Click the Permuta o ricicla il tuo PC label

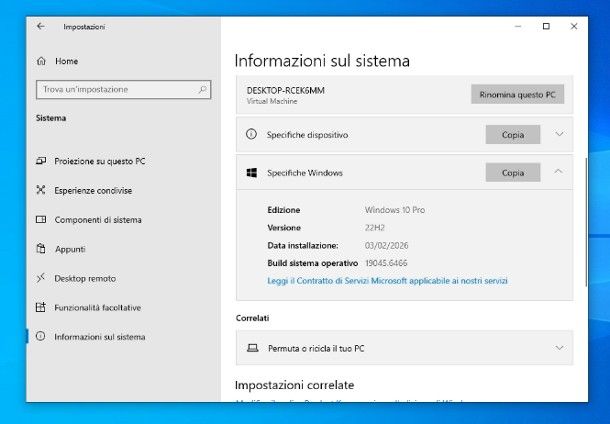[316, 349]
